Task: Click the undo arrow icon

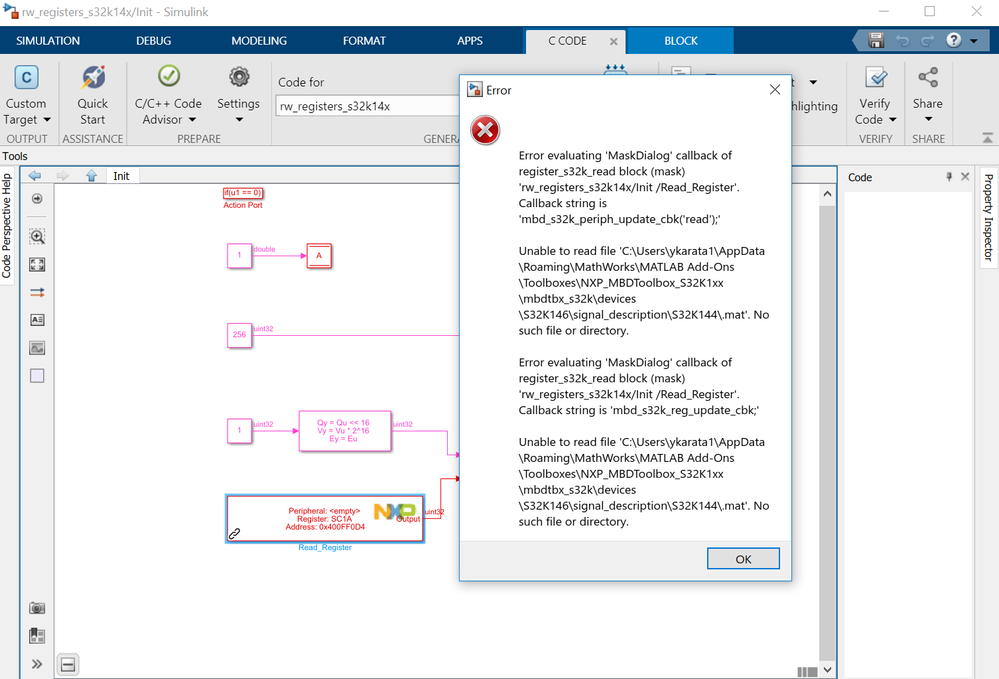Action: click(902, 41)
